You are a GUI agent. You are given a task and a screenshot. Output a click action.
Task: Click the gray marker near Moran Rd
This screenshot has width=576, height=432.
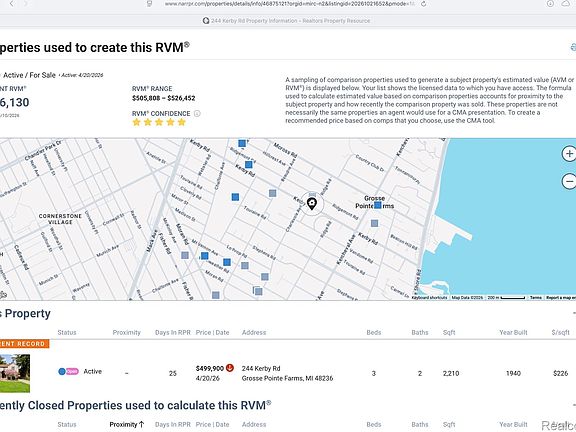[x=185, y=255]
